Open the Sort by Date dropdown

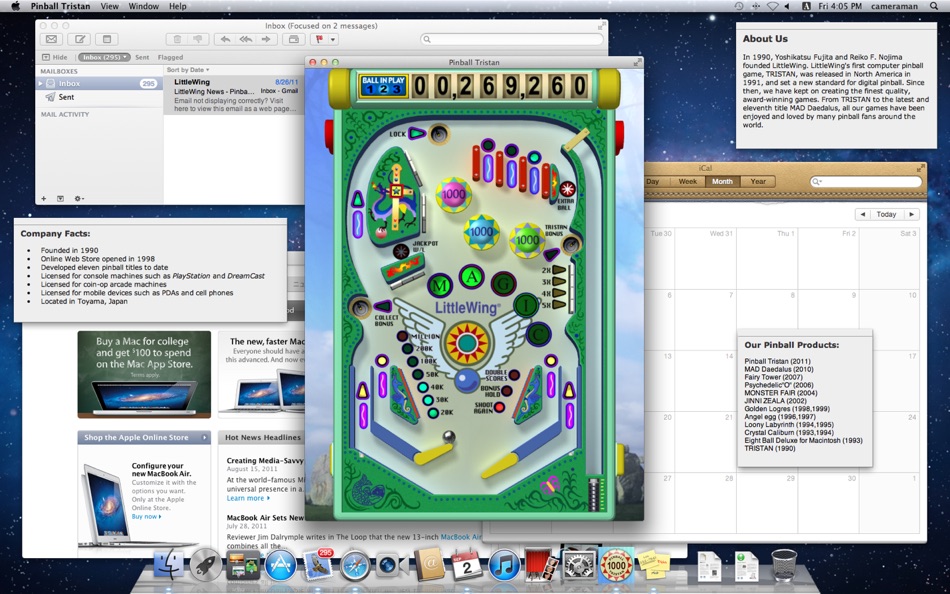point(188,70)
